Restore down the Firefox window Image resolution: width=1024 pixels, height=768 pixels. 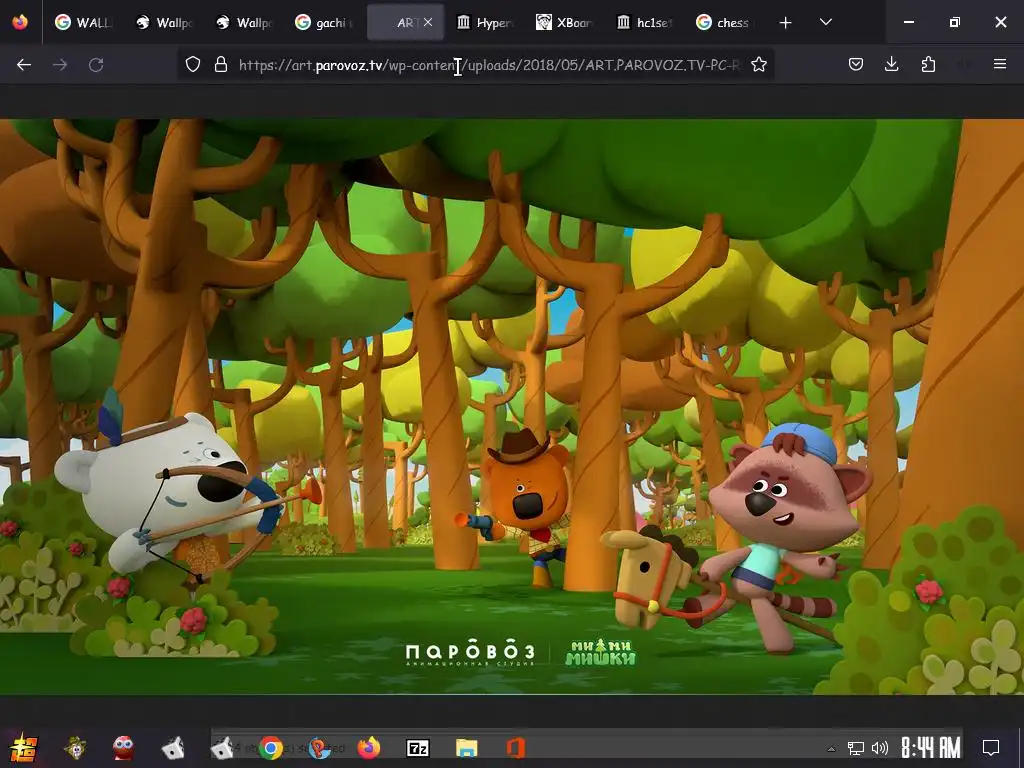click(x=955, y=22)
